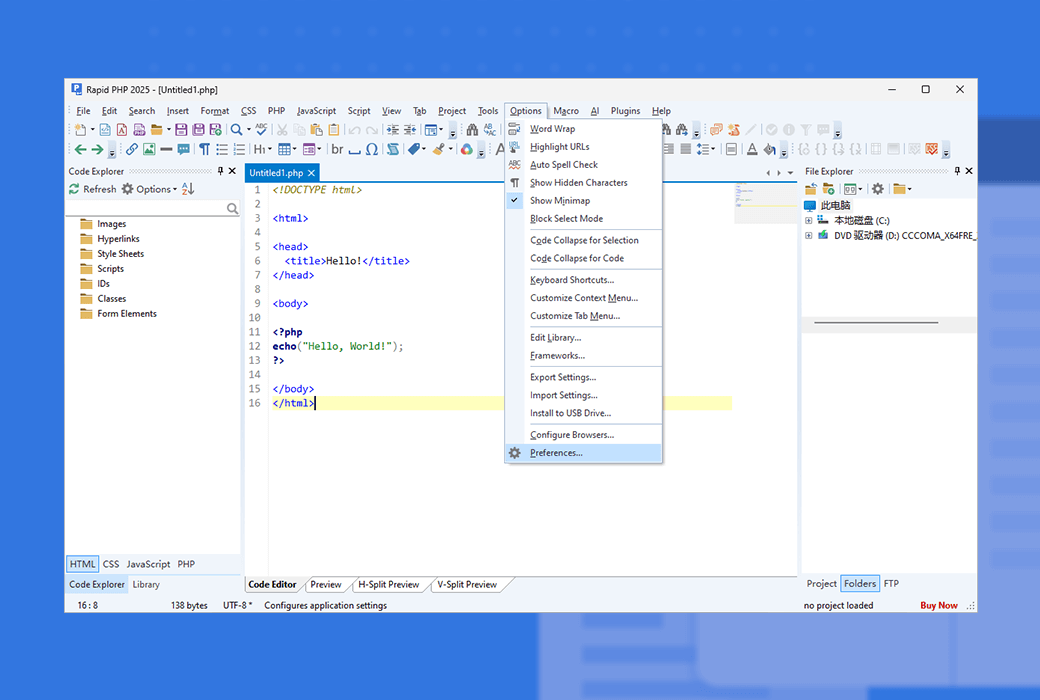The width and height of the screenshot is (1040, 700).
Task: Toggle Highlight URLs option
Action: coord(584,147)
